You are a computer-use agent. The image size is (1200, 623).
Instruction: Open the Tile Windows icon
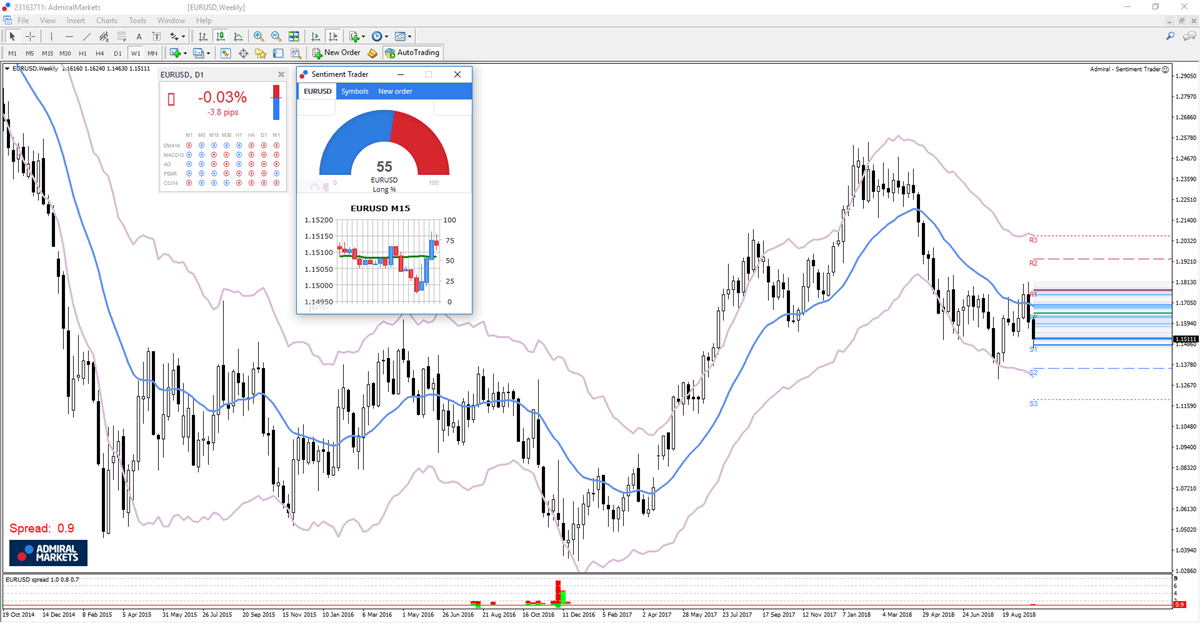pyautogui.click(x=296, y=36)
